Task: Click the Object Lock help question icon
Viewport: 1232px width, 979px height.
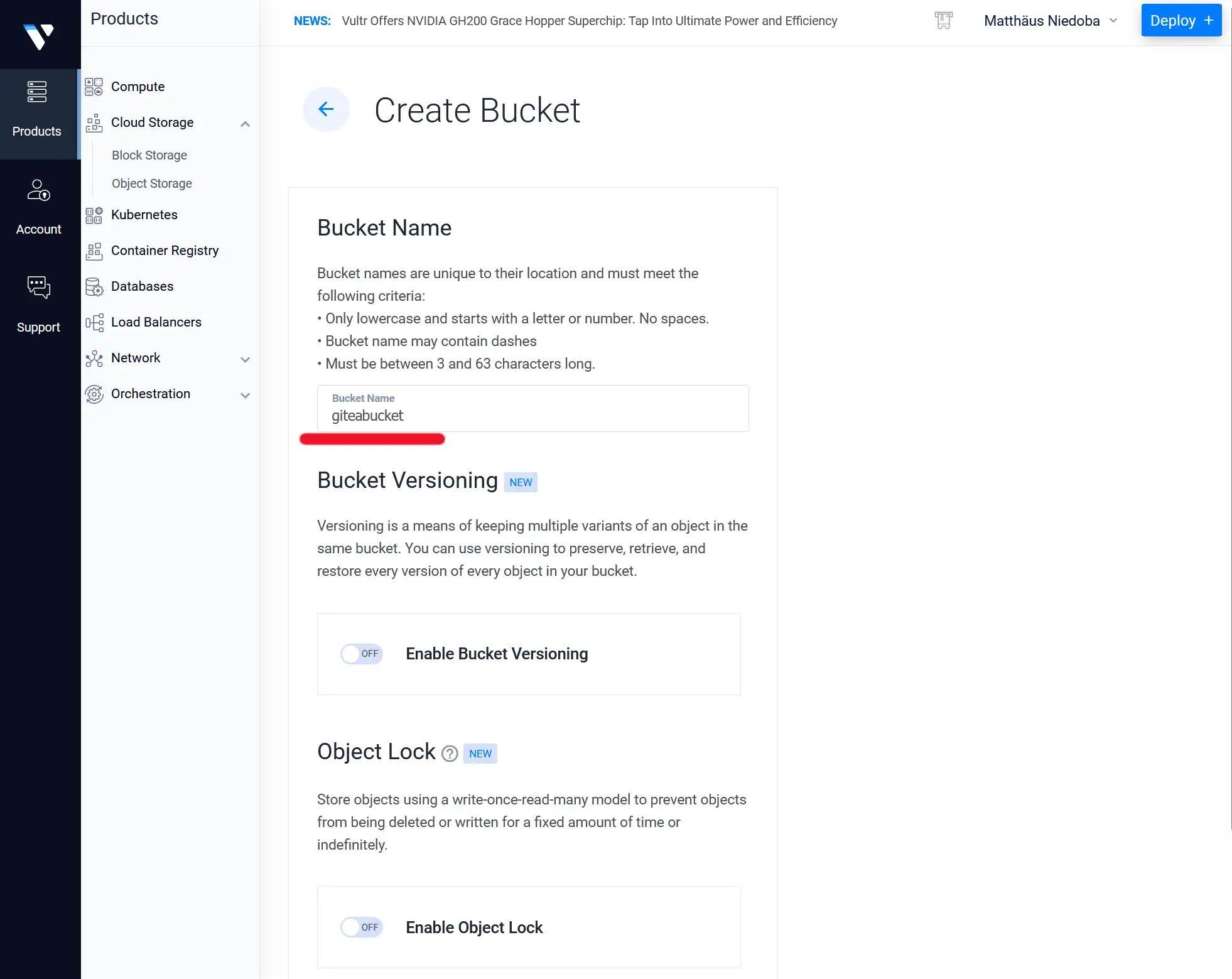Action: 450,754
